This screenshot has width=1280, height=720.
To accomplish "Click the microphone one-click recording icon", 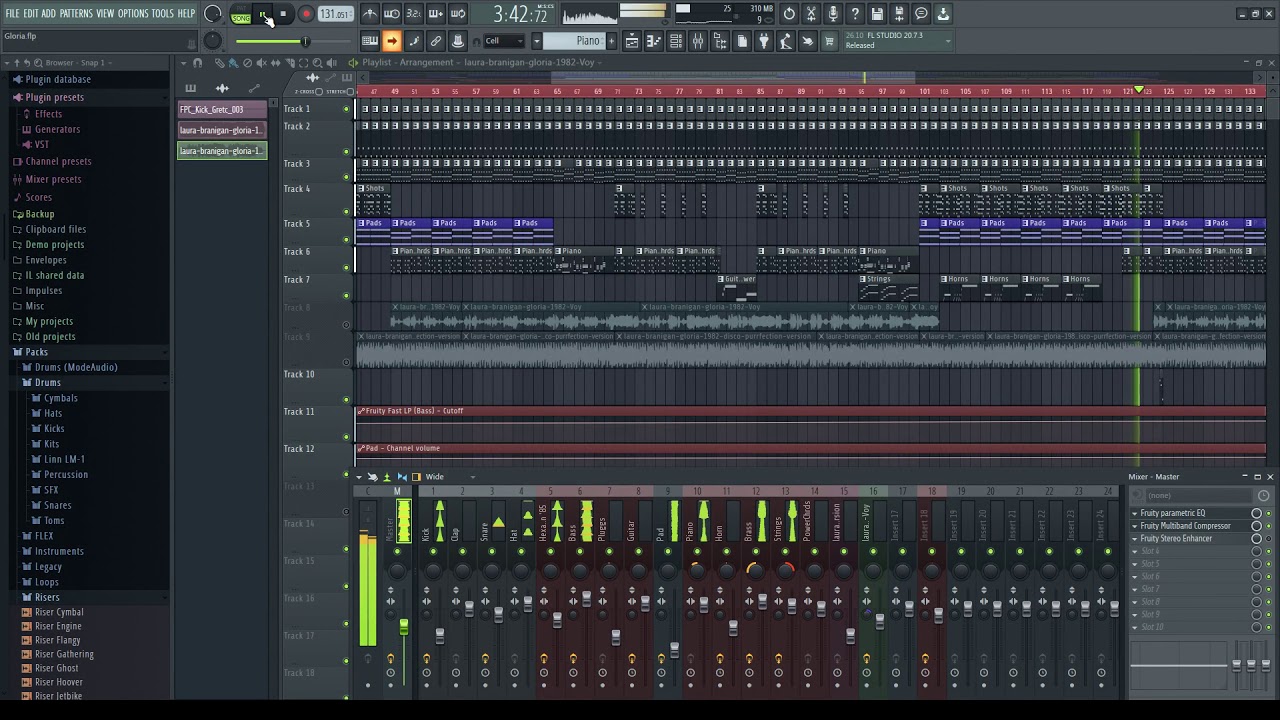I will [833, 14].
